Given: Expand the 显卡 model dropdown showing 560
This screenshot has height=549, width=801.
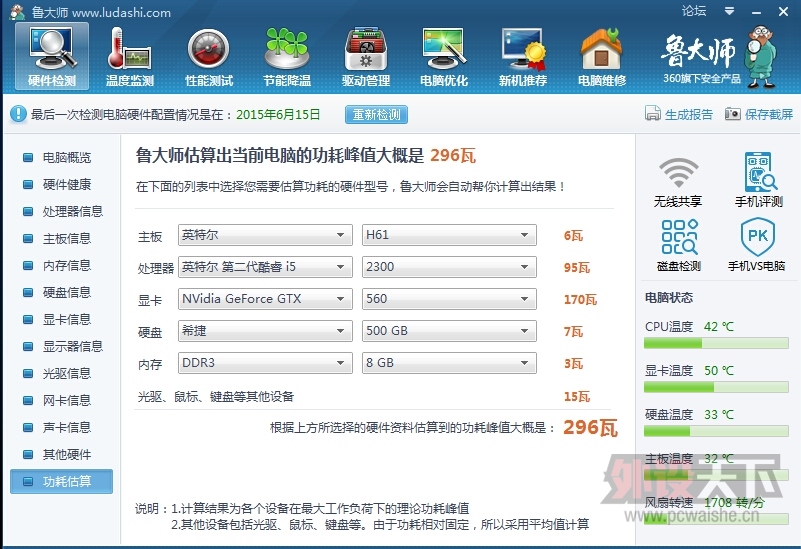Looking at the screenshot, I should 449,299.
